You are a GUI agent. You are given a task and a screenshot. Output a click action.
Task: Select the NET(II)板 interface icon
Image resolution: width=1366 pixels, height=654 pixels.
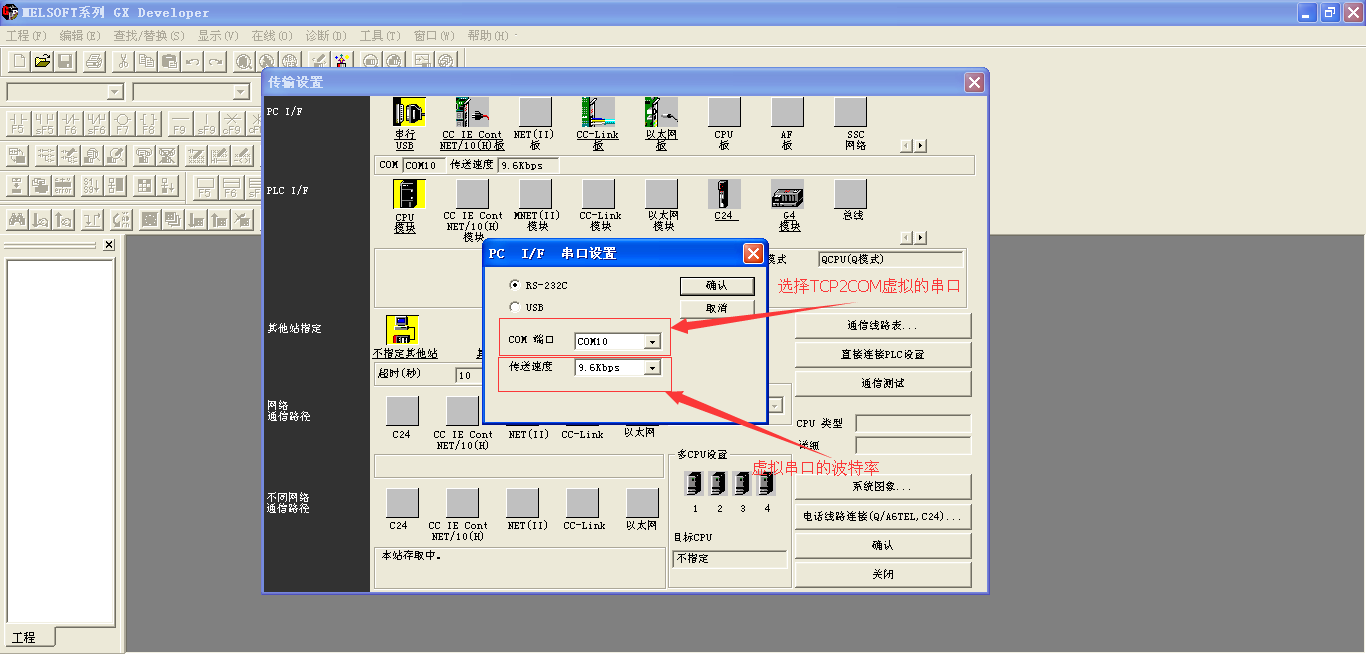535,112
